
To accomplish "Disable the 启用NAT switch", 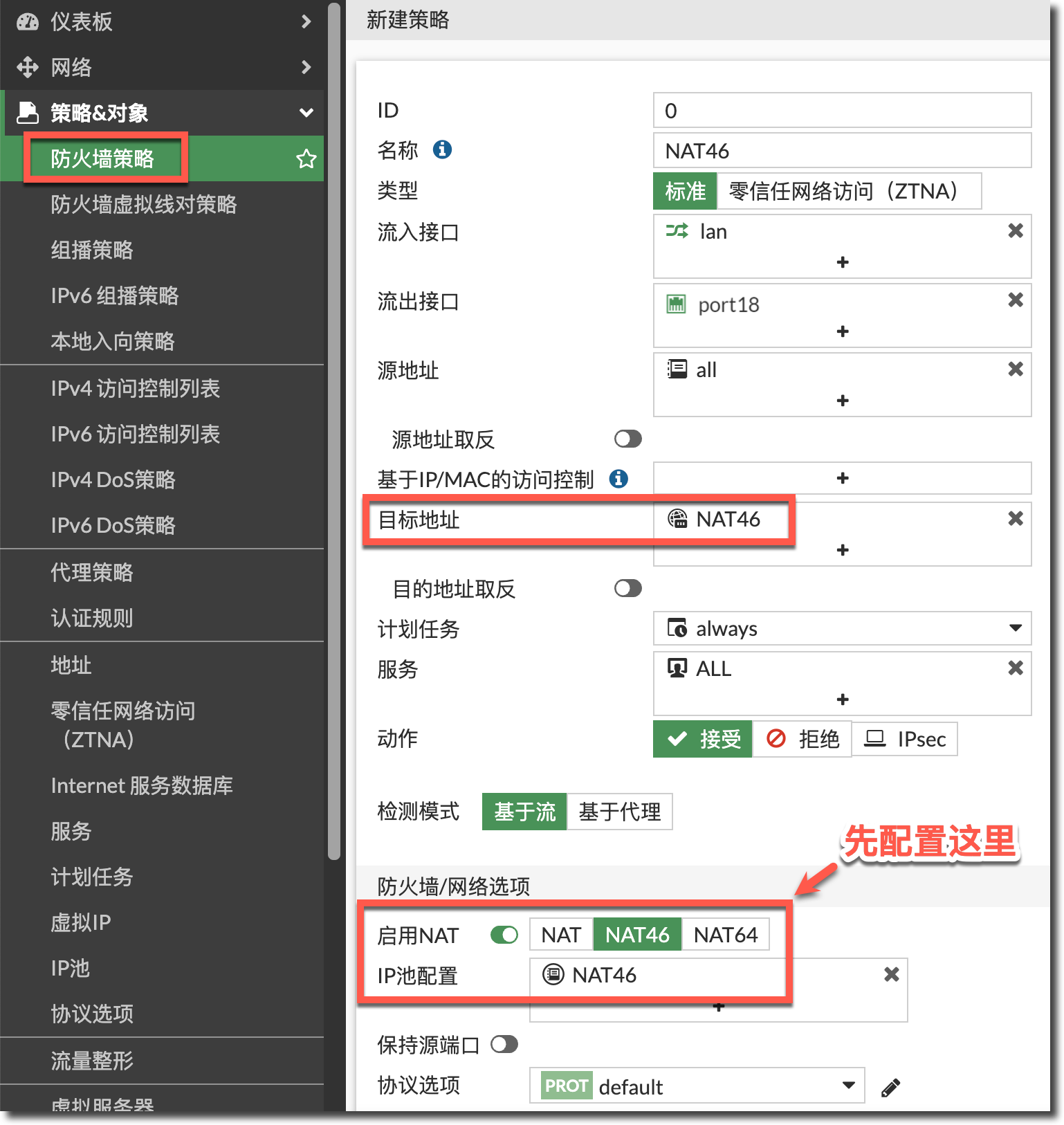I will click(x=504, y=935).
